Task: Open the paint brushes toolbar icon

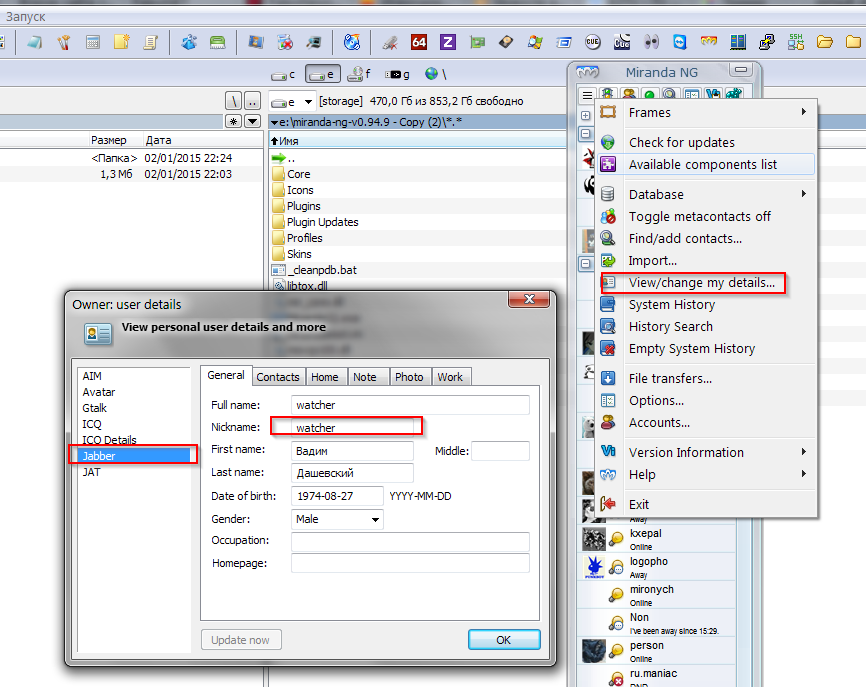Action: click(64, 42)
